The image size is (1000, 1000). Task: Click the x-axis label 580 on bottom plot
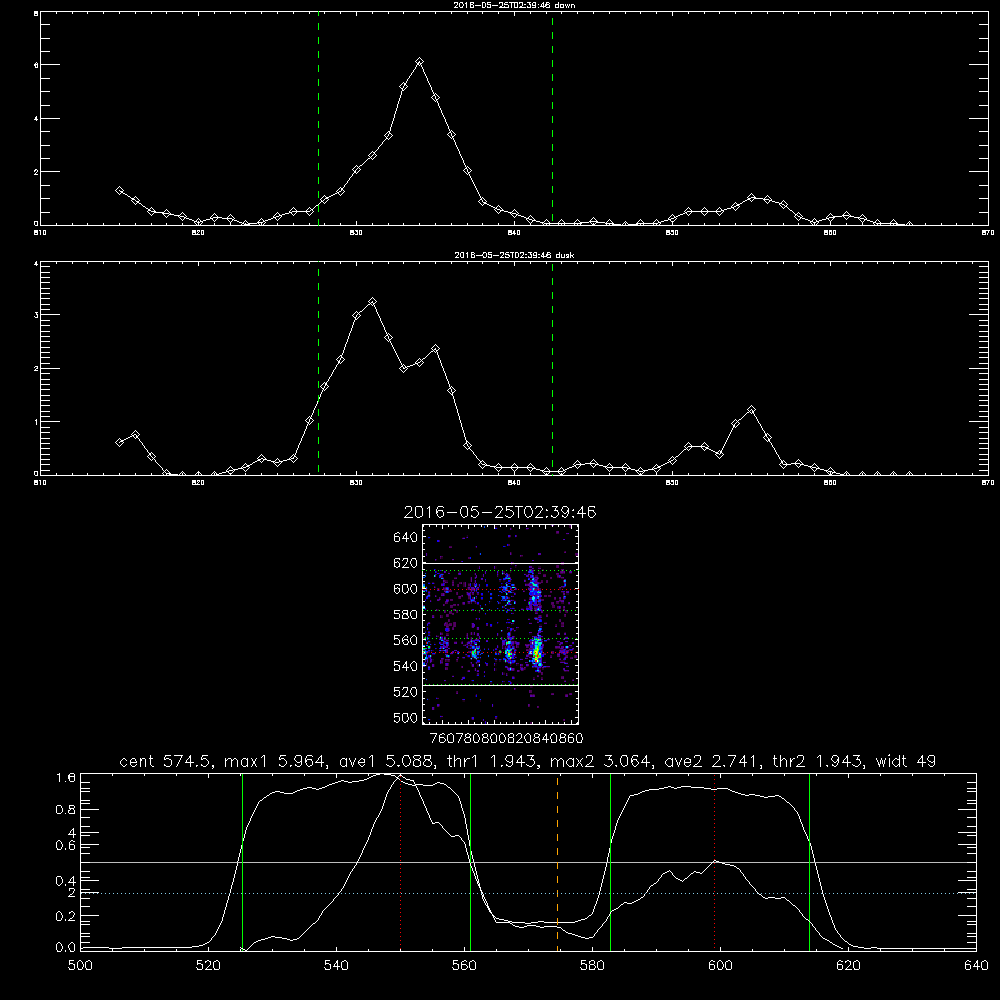(592, 966)
